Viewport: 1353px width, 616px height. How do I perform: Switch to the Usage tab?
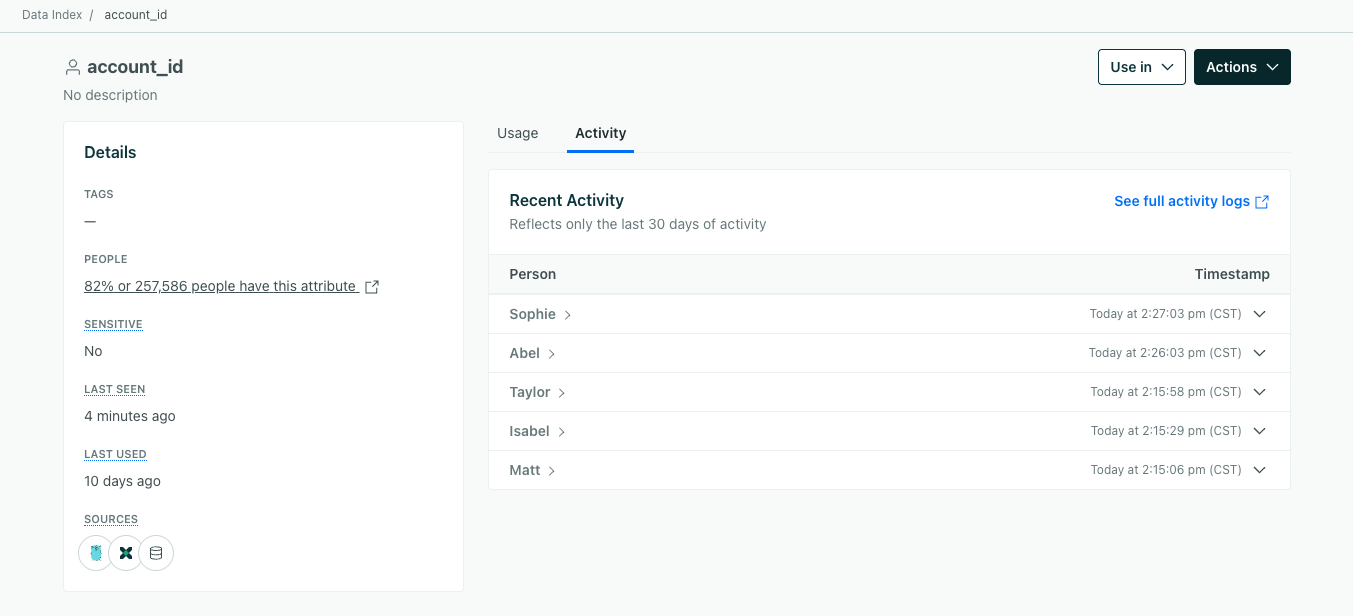click(517, 132)
